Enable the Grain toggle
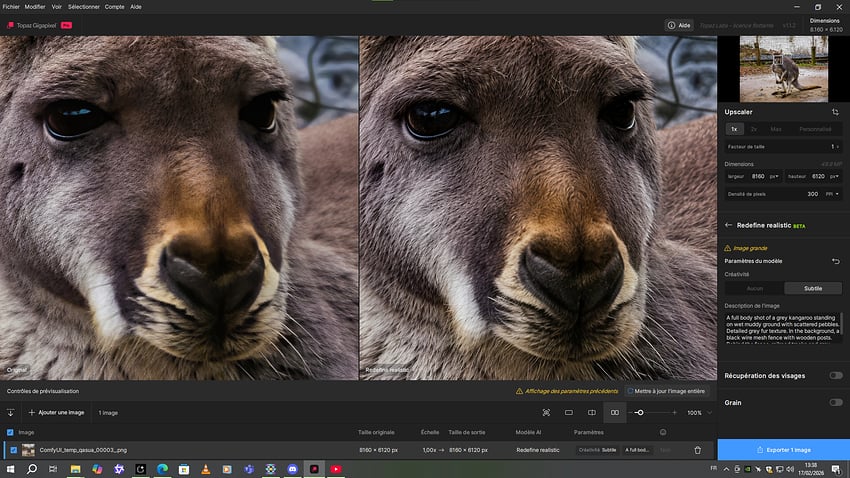This screenshot has height=478, width=850. pos(835,402)
